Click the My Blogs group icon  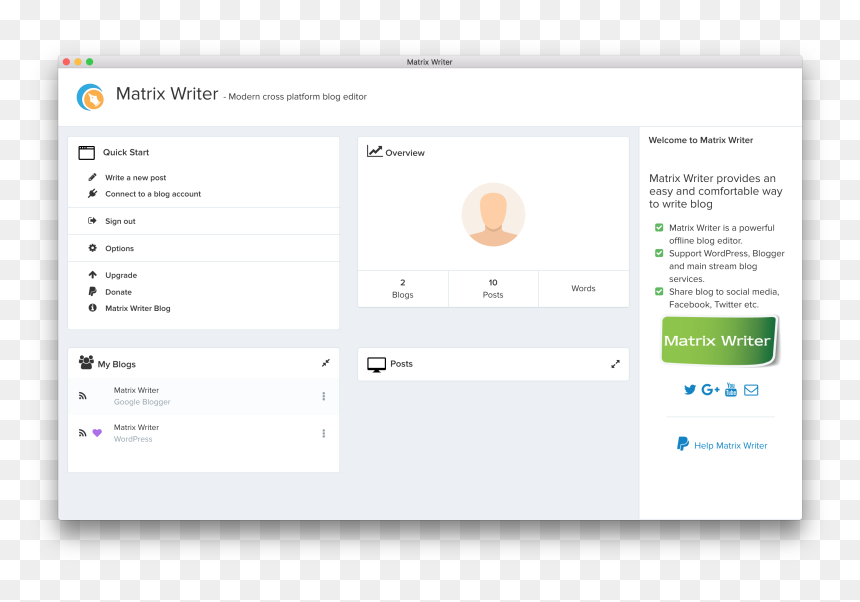click(x=86, y=362)
